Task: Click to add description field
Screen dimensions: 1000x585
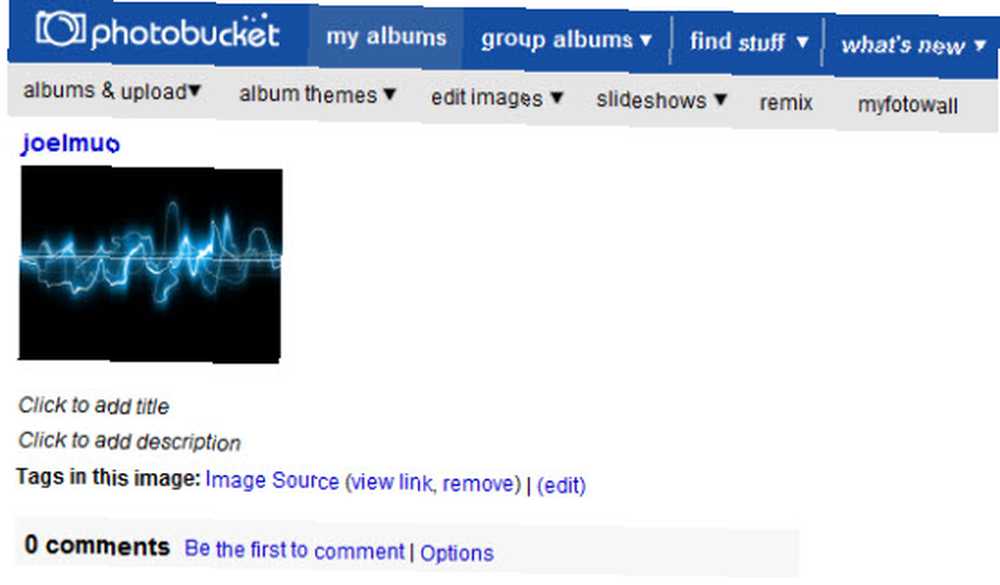Action: coord(129,441)
